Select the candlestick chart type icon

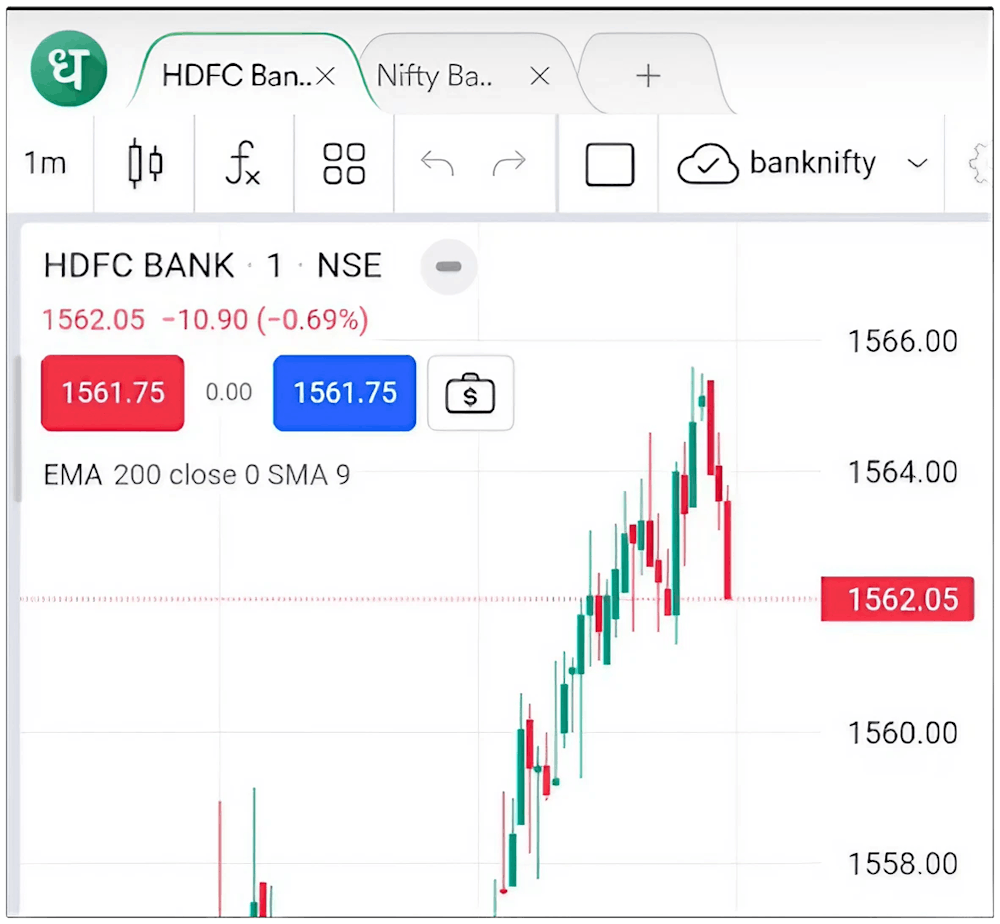144,163
